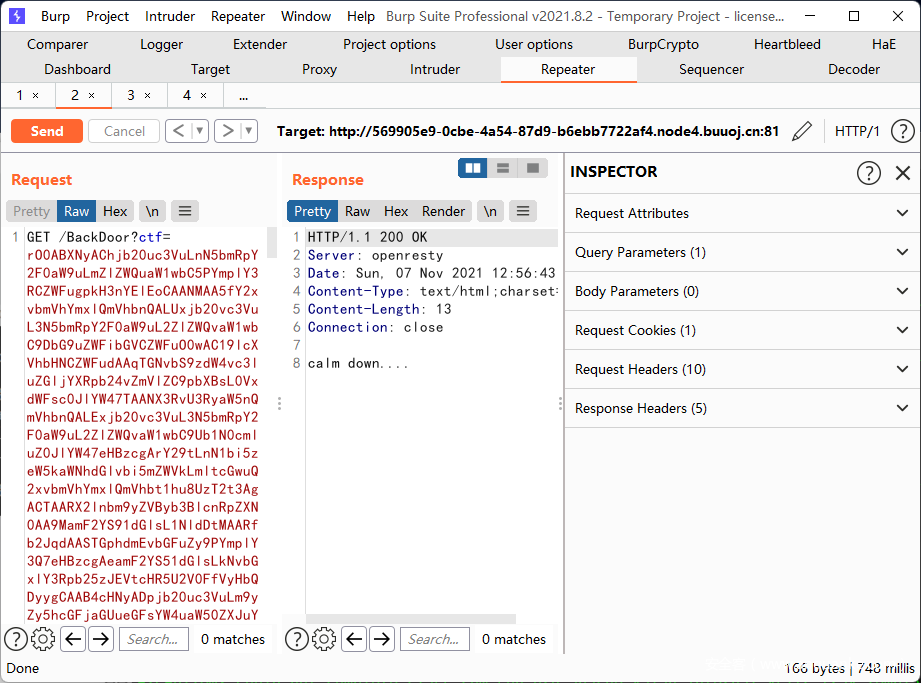This screenshot has width=921, height=683.
Task: Click the Burp Suite logo icon
Action: coord(17,16)
